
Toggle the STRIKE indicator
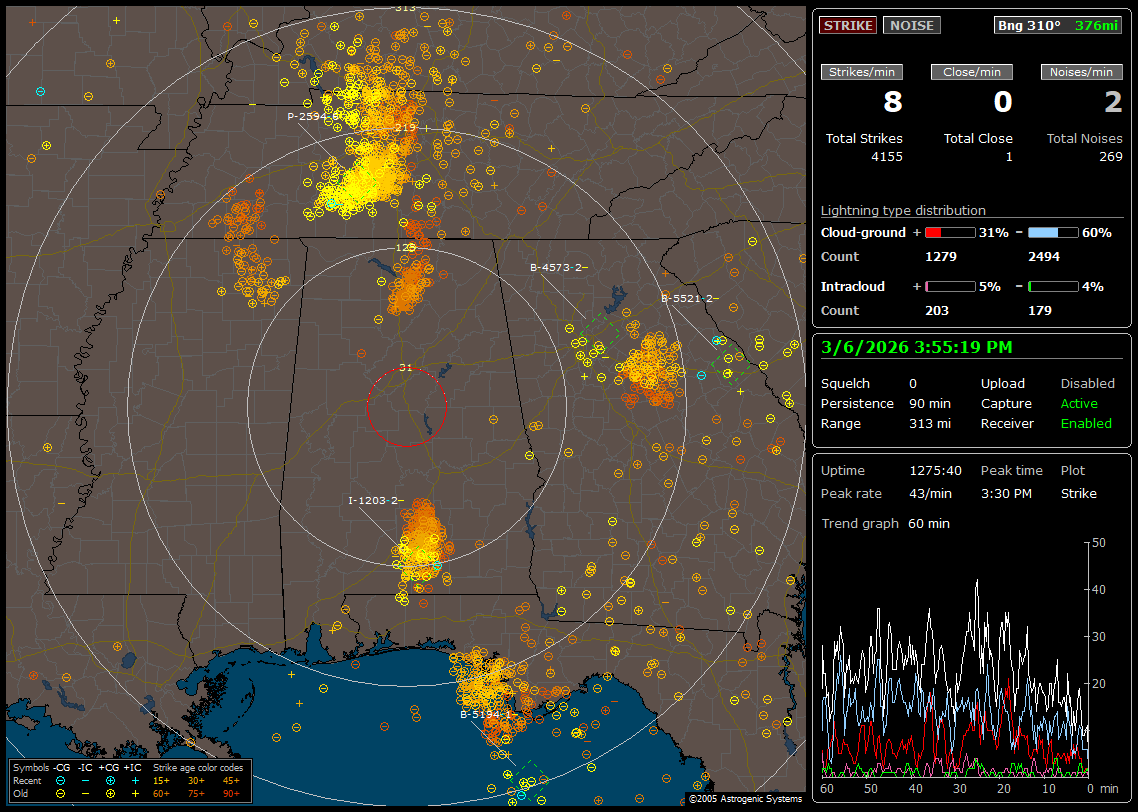[848, 25]
